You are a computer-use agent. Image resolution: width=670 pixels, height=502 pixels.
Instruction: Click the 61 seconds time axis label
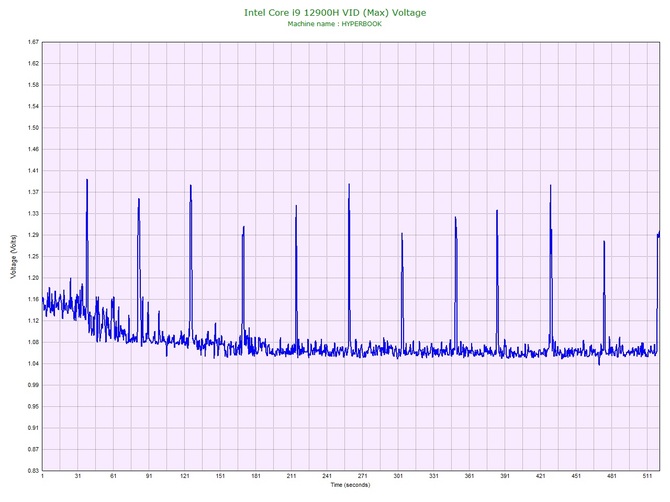[113, 476]
